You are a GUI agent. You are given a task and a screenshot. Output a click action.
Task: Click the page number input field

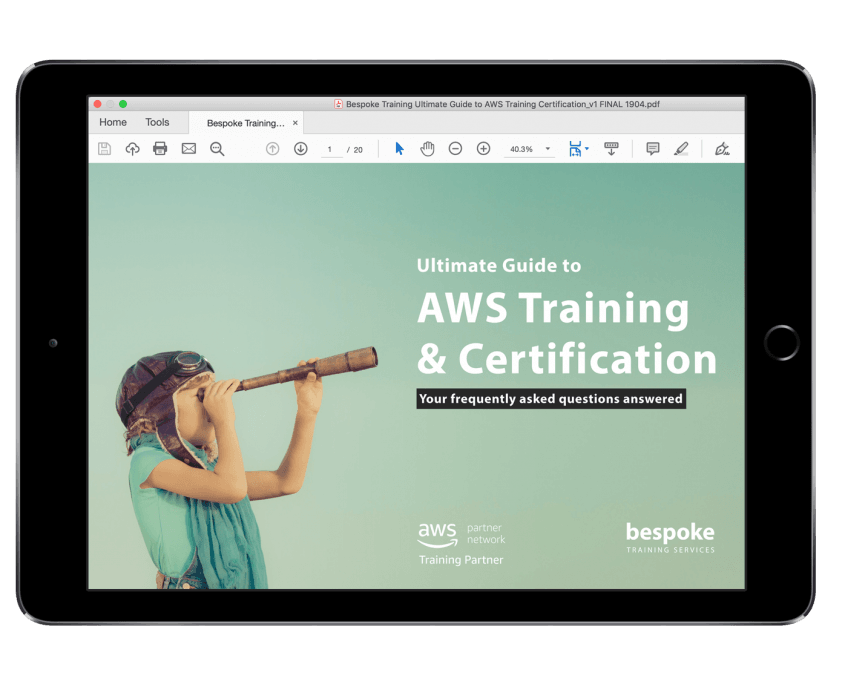(x=330, y=148)
